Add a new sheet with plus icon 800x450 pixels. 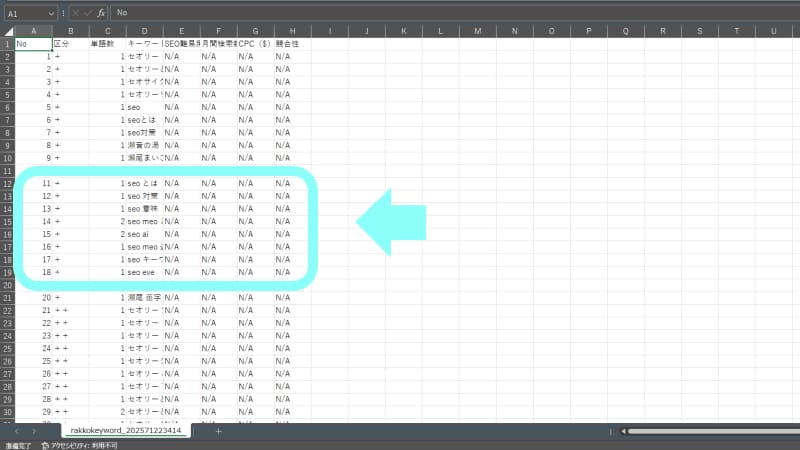point(218,431)
